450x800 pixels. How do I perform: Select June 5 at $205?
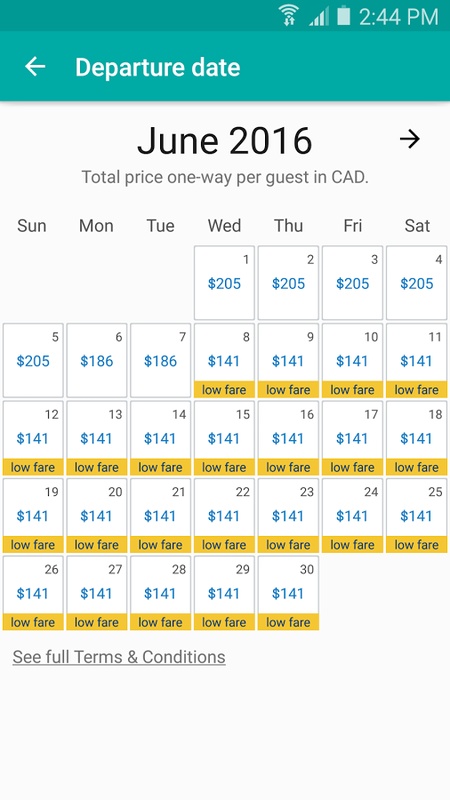point(33,360)
